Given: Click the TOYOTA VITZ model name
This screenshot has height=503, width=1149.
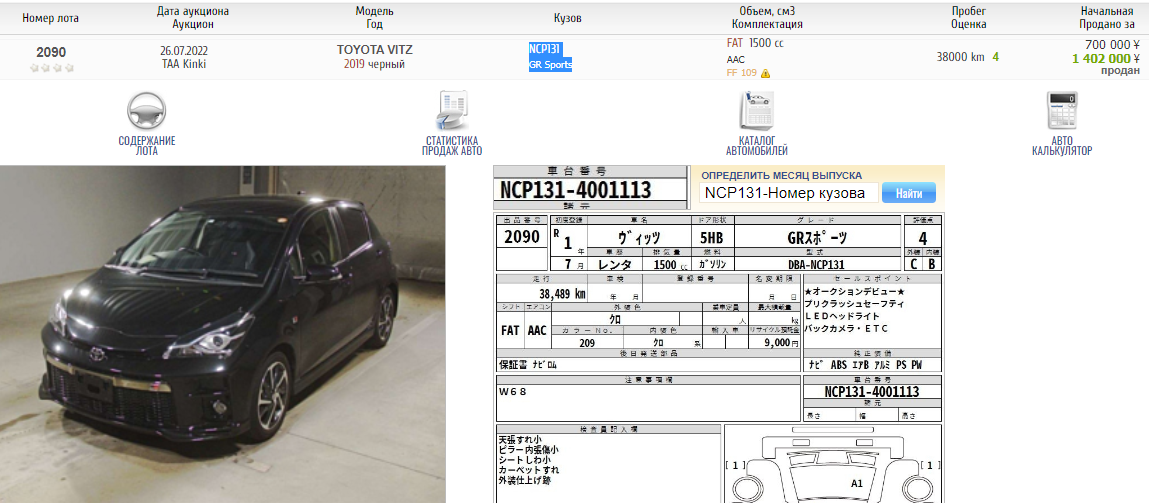Looking at the screenshot, I should click(374, 50).
